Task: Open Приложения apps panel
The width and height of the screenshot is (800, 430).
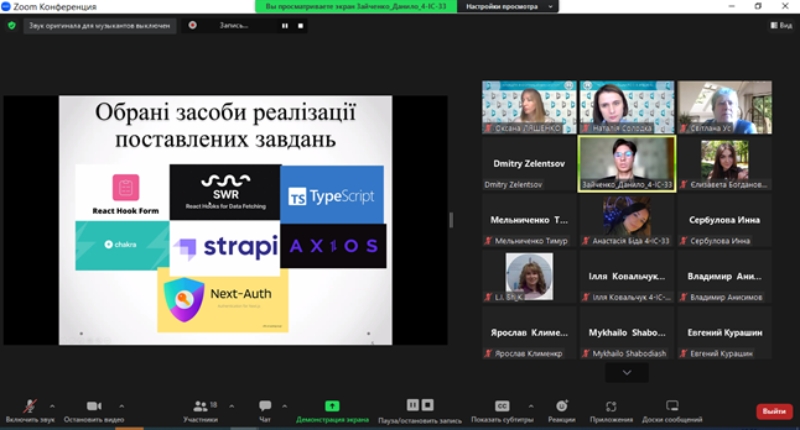Action: pyautogui.click(x=611, y=411)
